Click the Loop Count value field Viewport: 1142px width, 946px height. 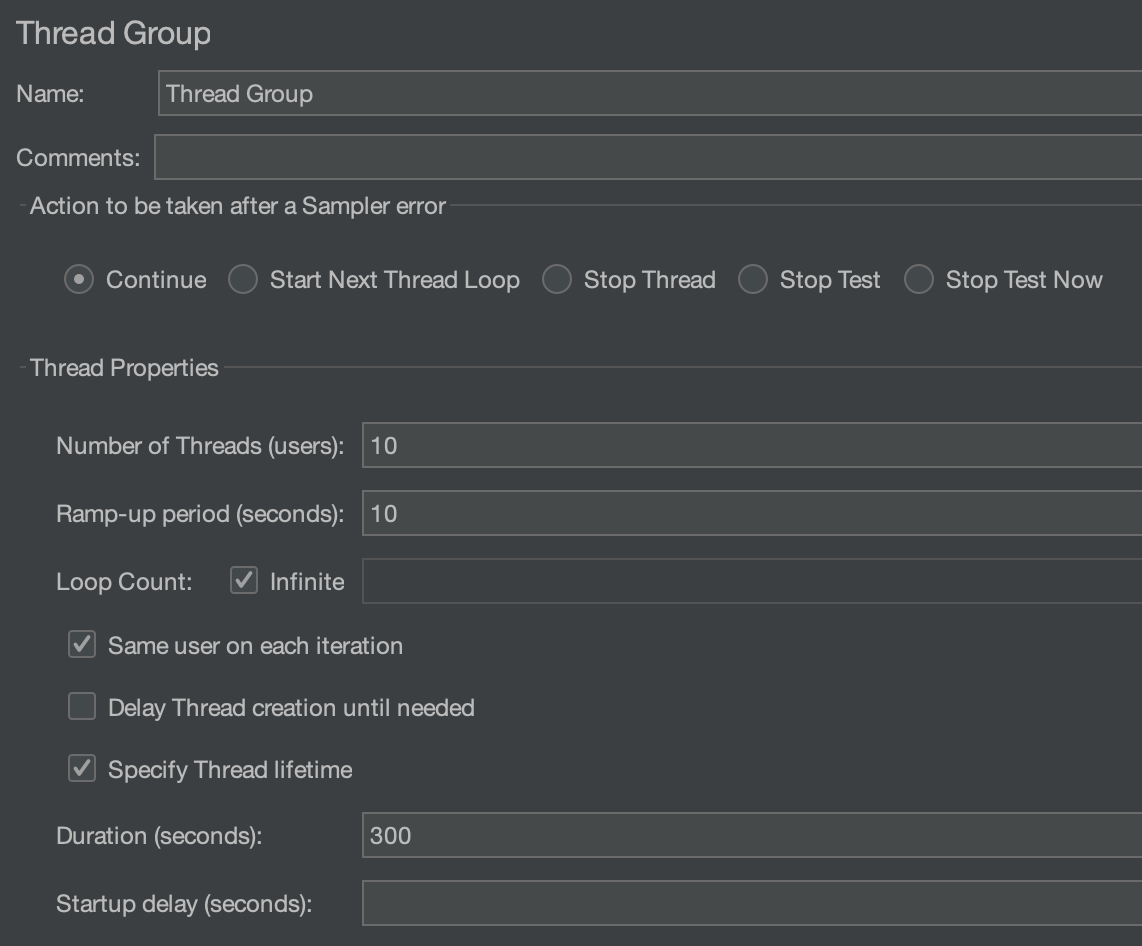[x=752, y=582]
